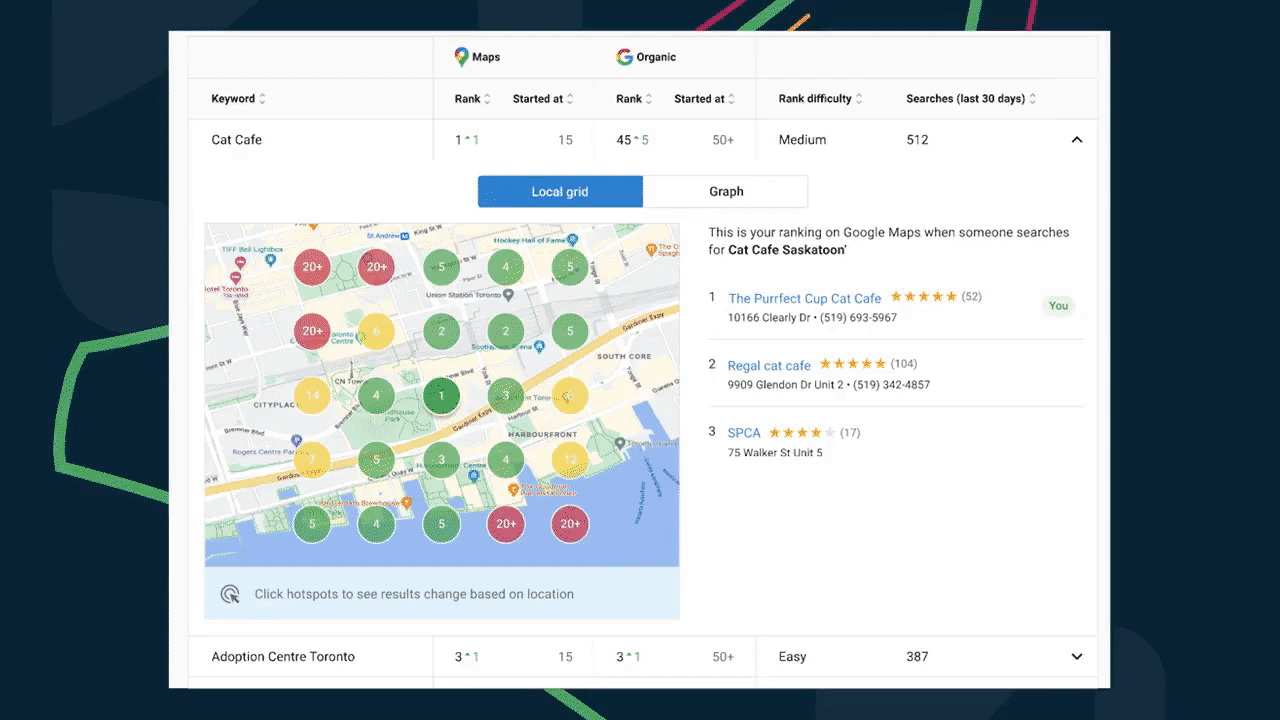1280x720 pixels.
Task: Click the blue map pin near Hockey Hall of Fame
Action: click(572, 240)
